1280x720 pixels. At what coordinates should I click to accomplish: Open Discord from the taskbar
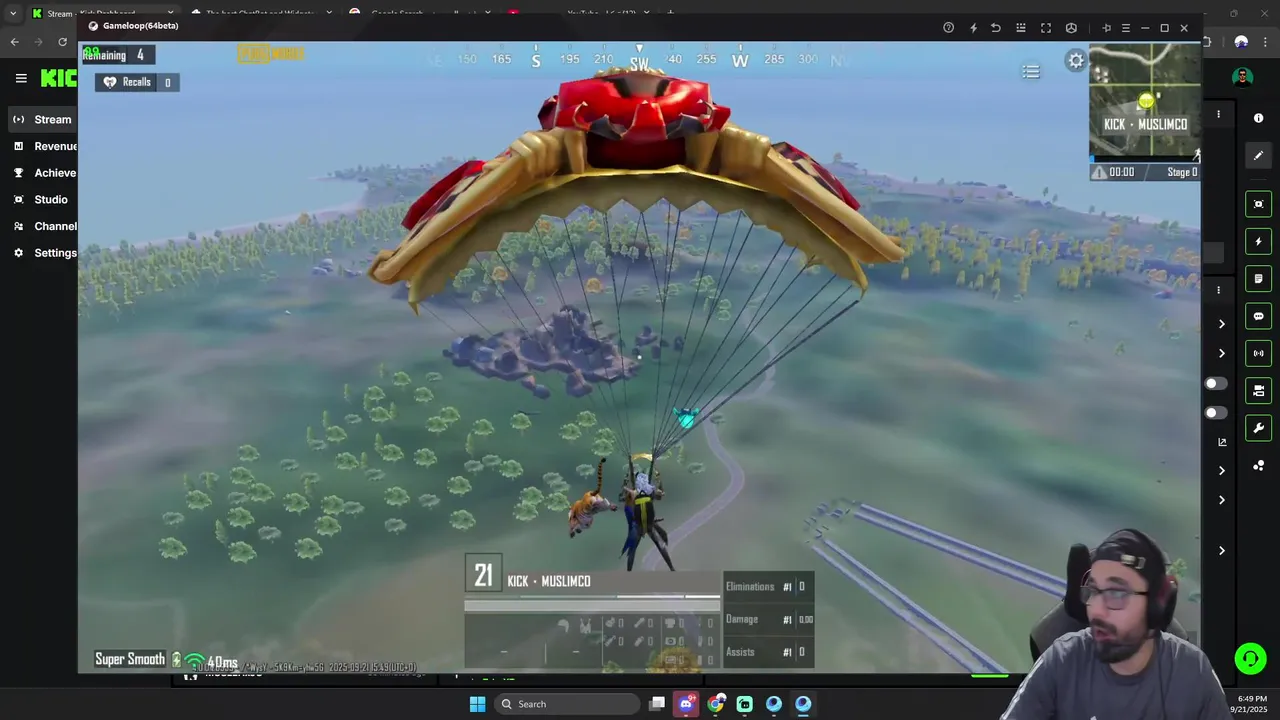(687, 704)
